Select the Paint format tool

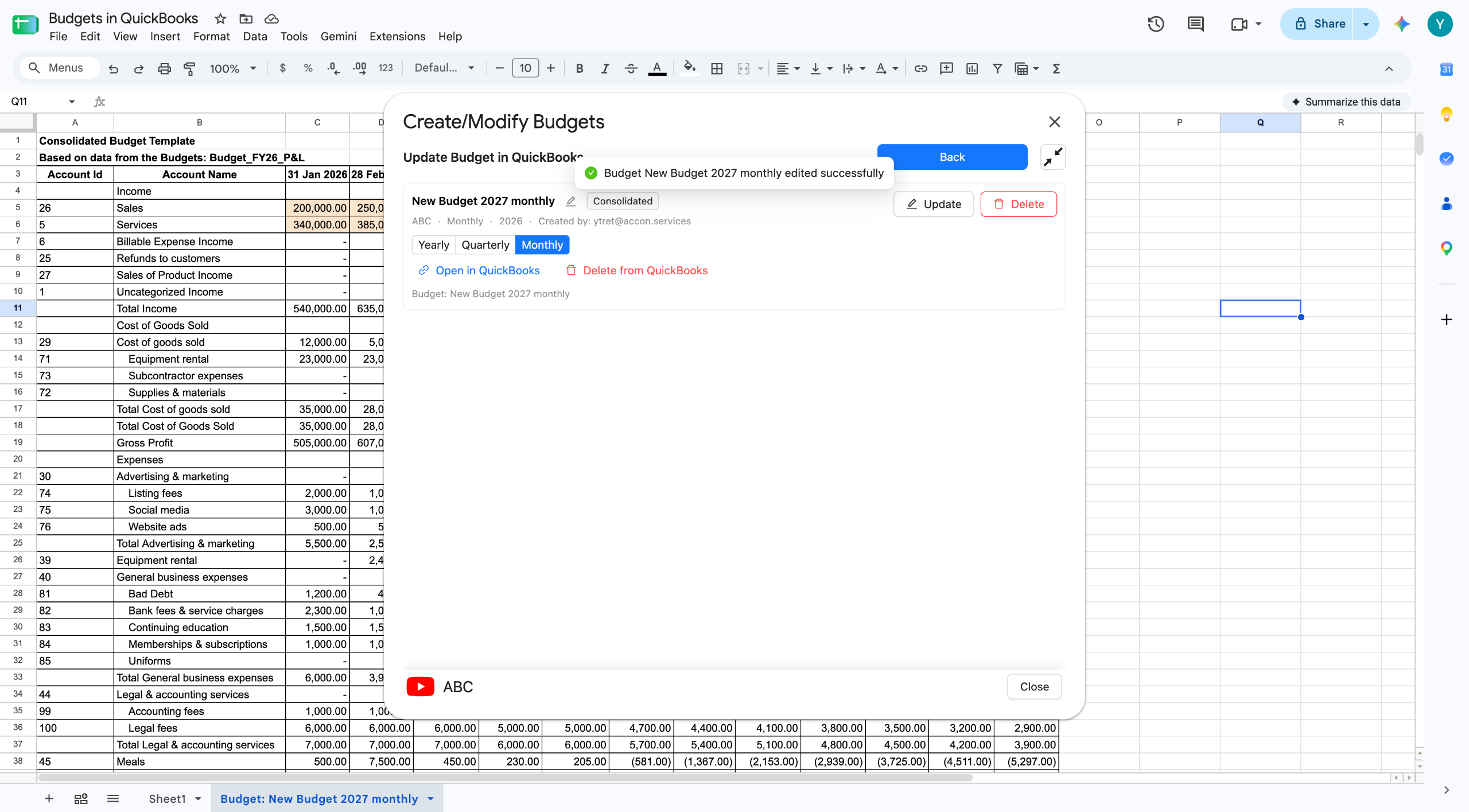(x=189, y=68)
